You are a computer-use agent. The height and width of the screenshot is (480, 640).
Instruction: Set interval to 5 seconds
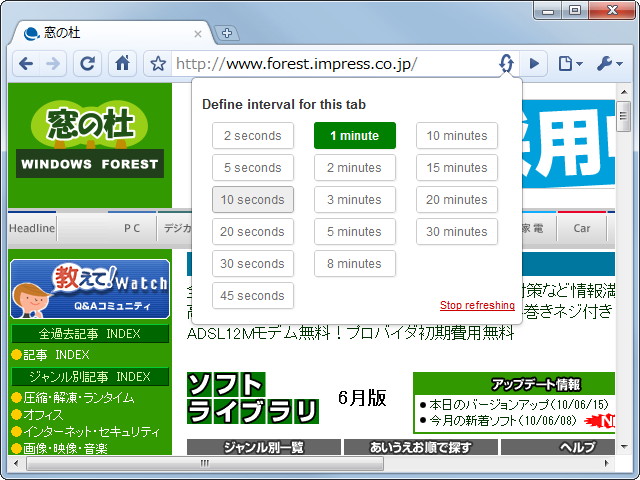click(x=253, y=167)
